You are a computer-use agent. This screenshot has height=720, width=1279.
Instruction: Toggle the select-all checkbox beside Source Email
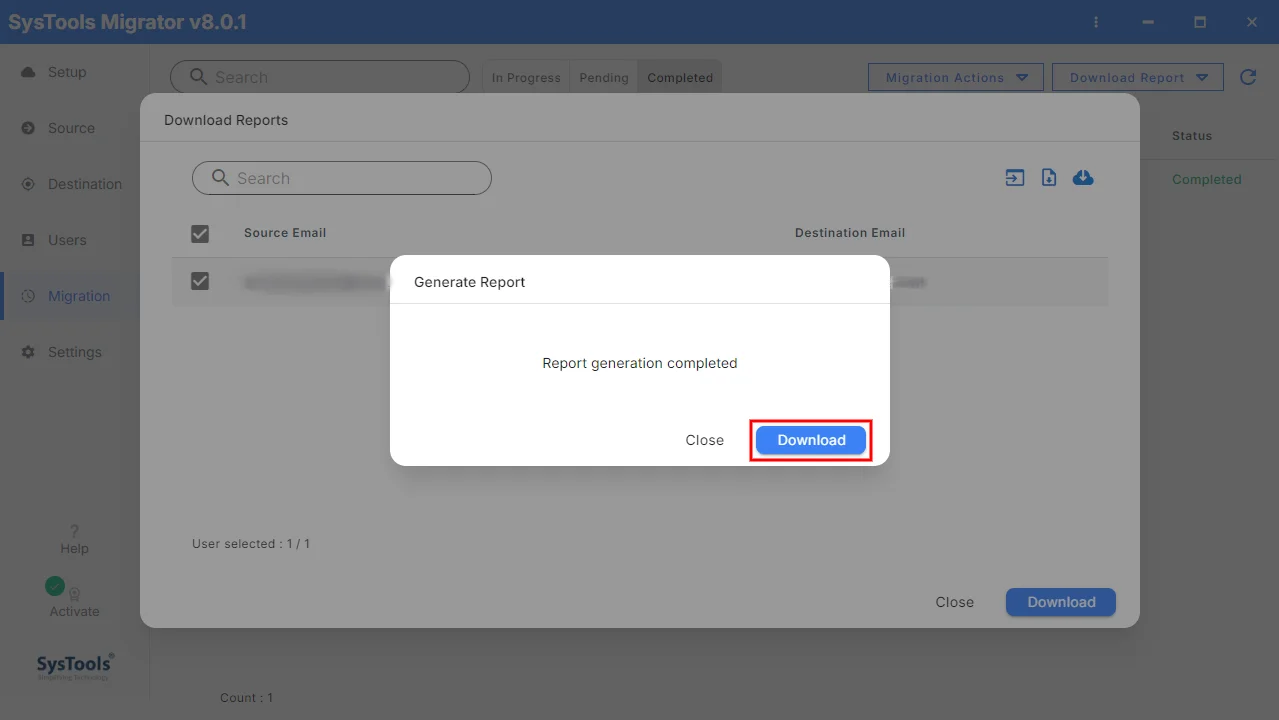pos(200,233)
